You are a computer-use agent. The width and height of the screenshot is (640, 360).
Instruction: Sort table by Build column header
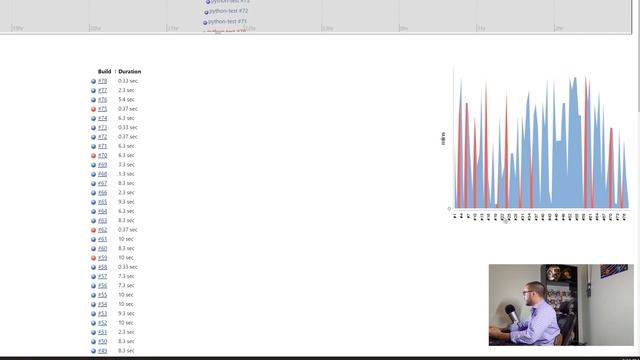point(104,71)
